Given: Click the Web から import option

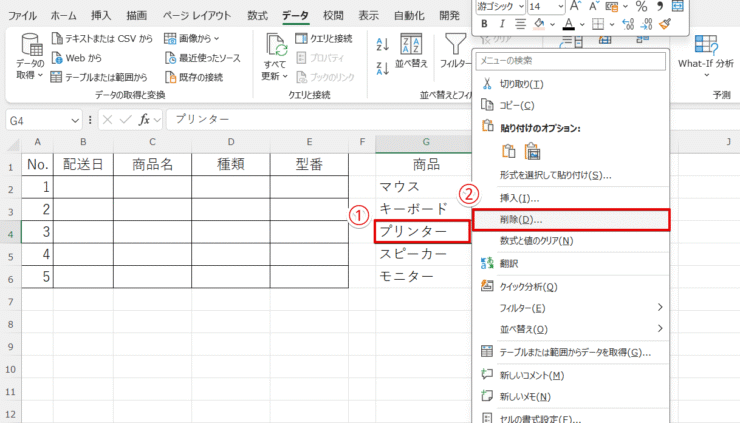Looking at the screenshot, I should (76, 58).
